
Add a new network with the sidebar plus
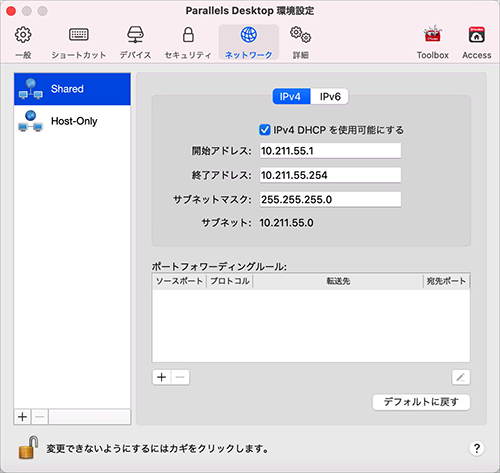22,417
